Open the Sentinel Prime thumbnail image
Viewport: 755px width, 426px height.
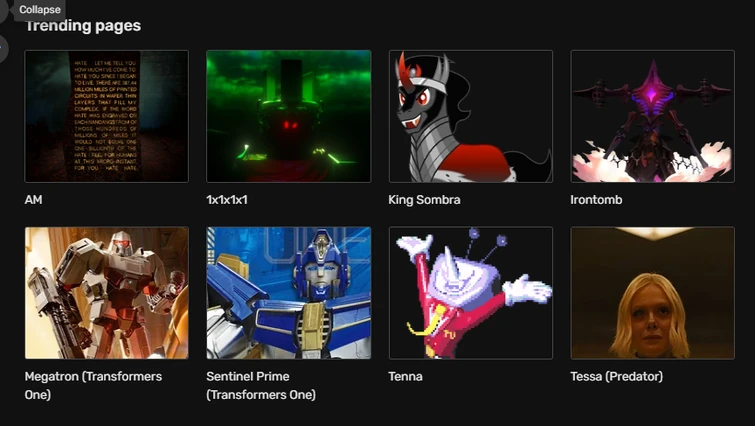coord(288,293)
